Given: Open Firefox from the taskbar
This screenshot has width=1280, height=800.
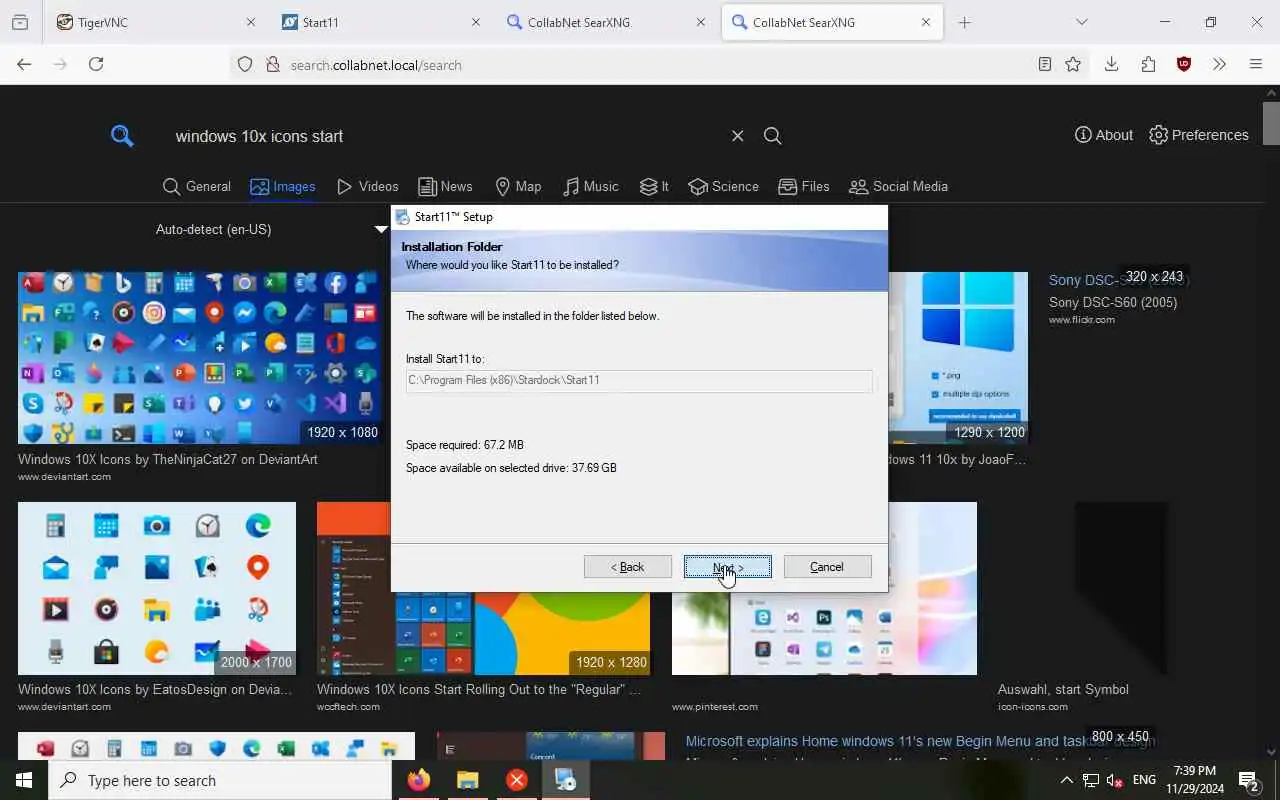Looking at the screenshot, I should coord(419,780).
